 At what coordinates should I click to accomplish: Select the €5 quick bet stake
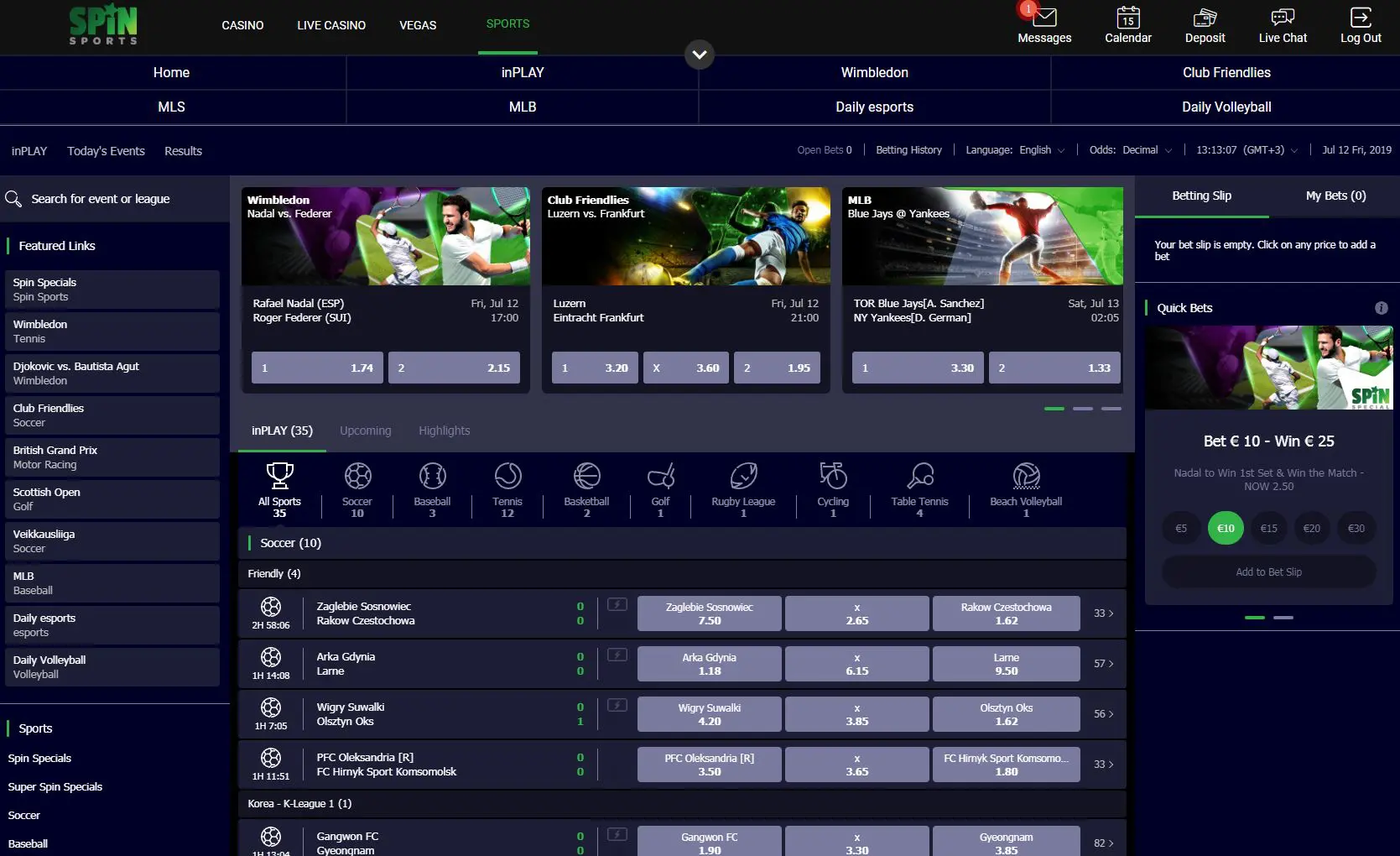pyautogui.click(x=1181, y=528)
